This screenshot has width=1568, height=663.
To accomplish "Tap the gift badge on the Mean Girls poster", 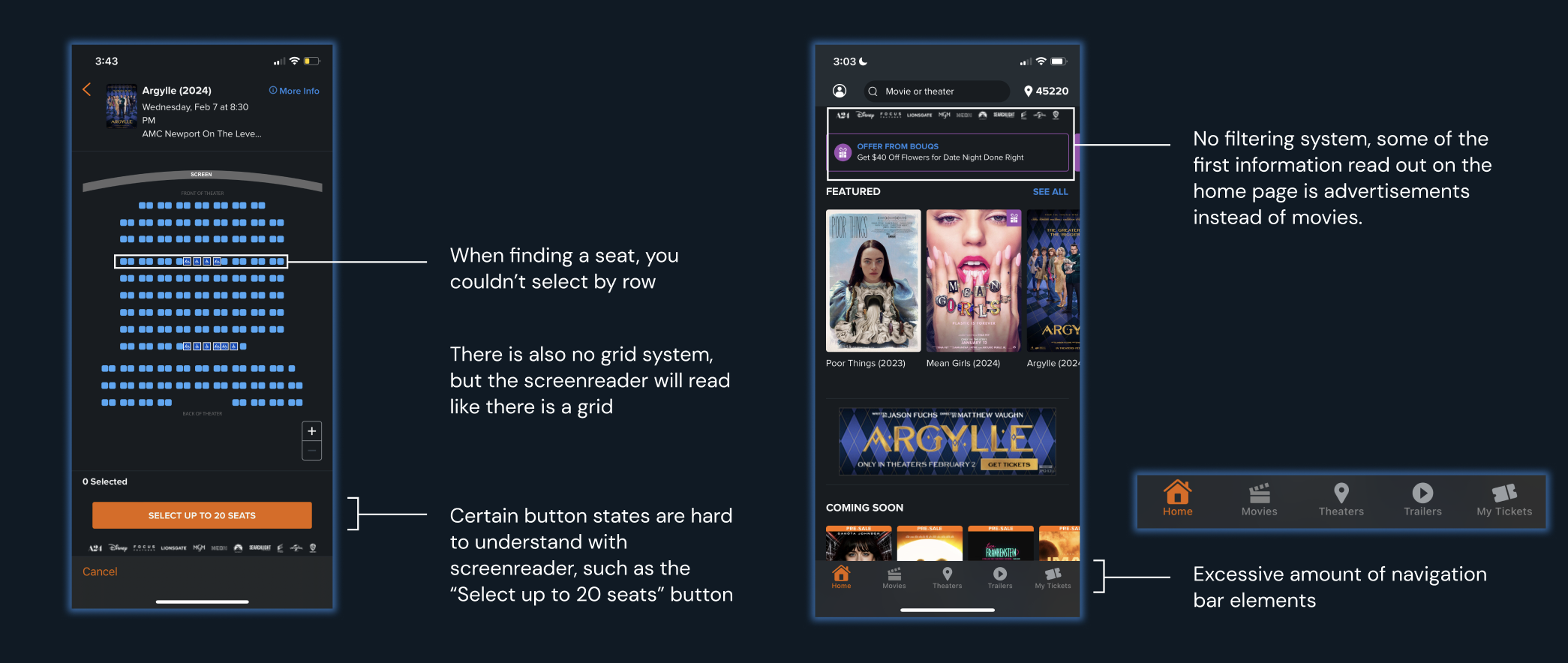I will pos(1014,218).
